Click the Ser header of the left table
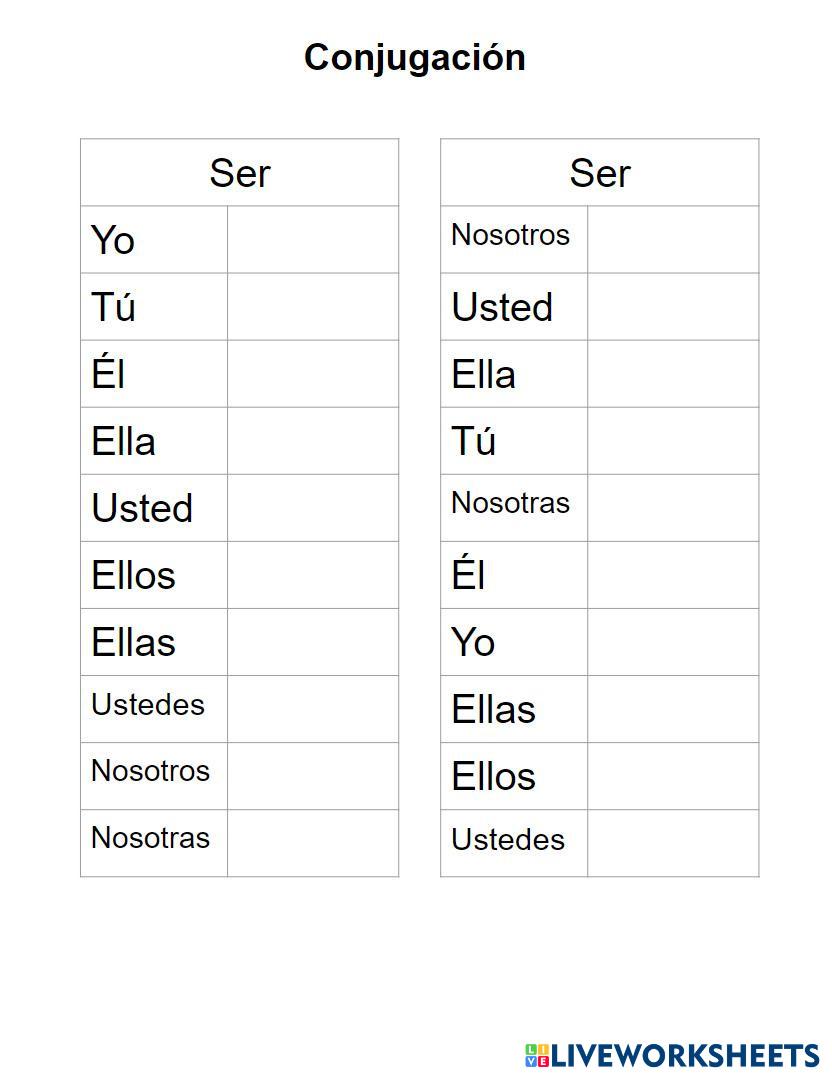 coord(240,173)
